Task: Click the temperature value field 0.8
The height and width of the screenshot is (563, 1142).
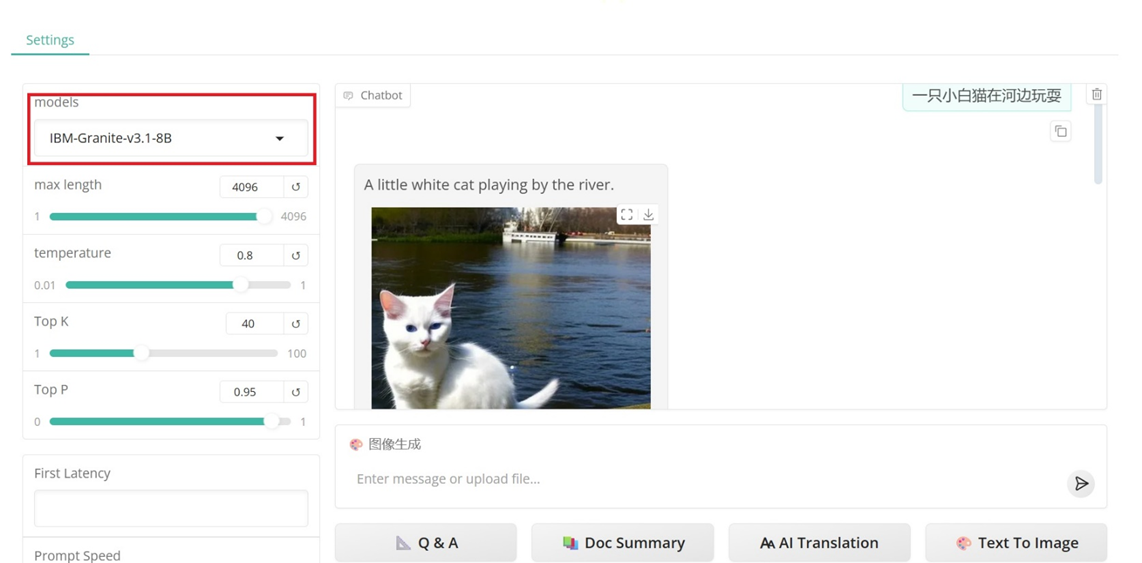Action: 251,256
